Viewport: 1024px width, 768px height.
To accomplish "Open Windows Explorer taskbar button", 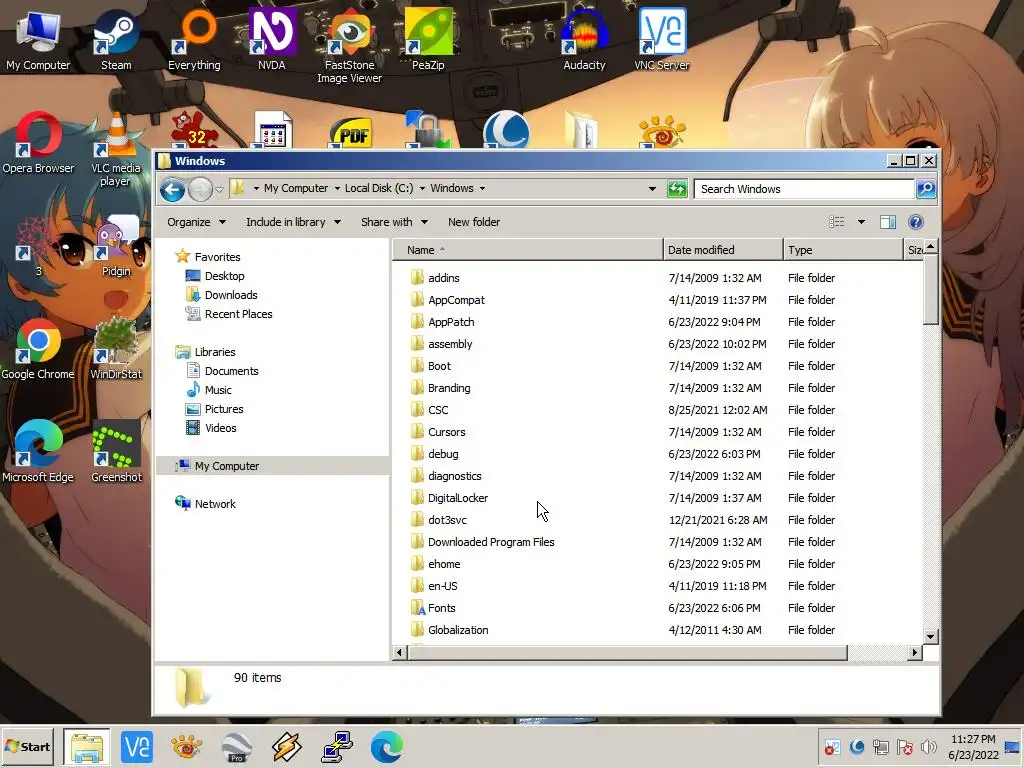I will [87, 747].
